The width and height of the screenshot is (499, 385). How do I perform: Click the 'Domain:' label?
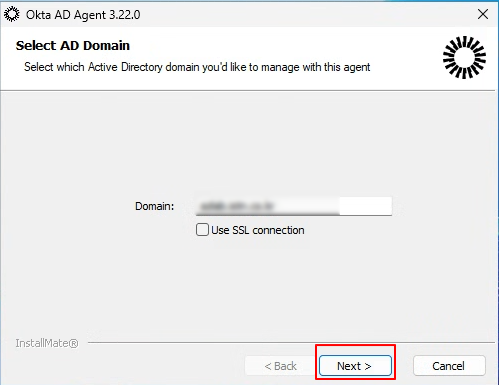coord(154,206)
